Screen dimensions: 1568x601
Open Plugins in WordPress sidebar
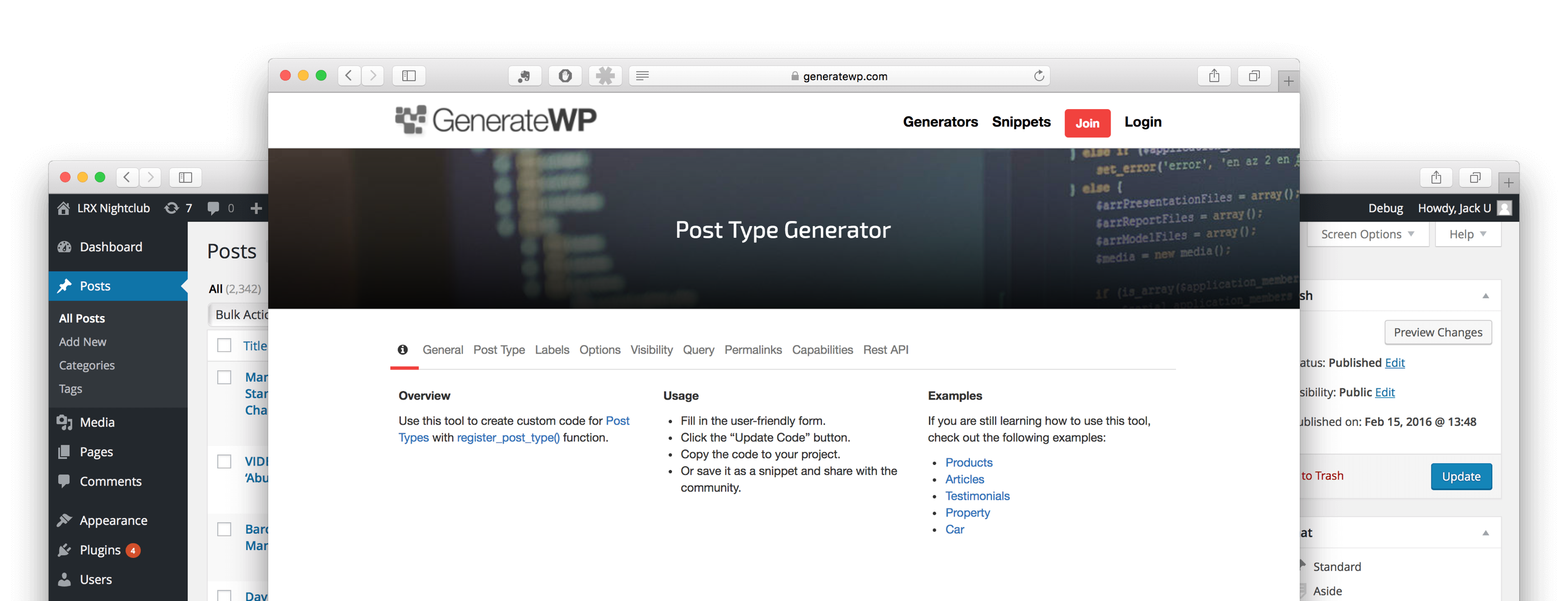pos(118,551)
